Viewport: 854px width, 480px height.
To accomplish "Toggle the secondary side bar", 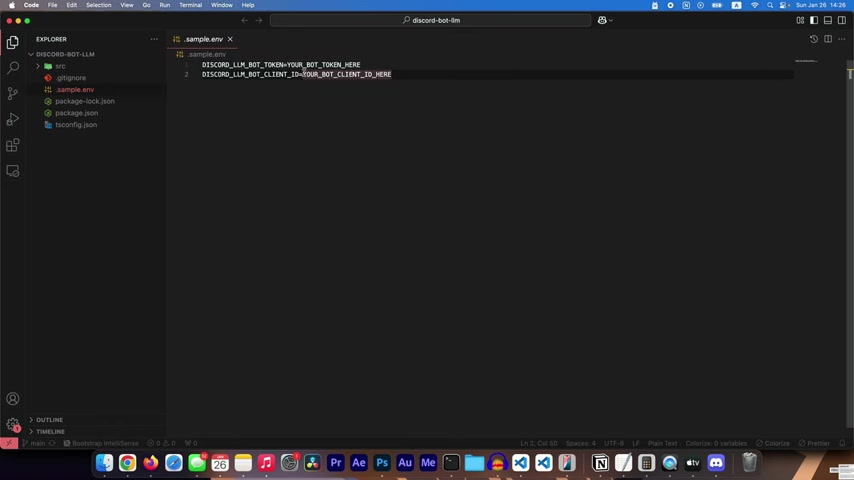I will pos(842,20).
